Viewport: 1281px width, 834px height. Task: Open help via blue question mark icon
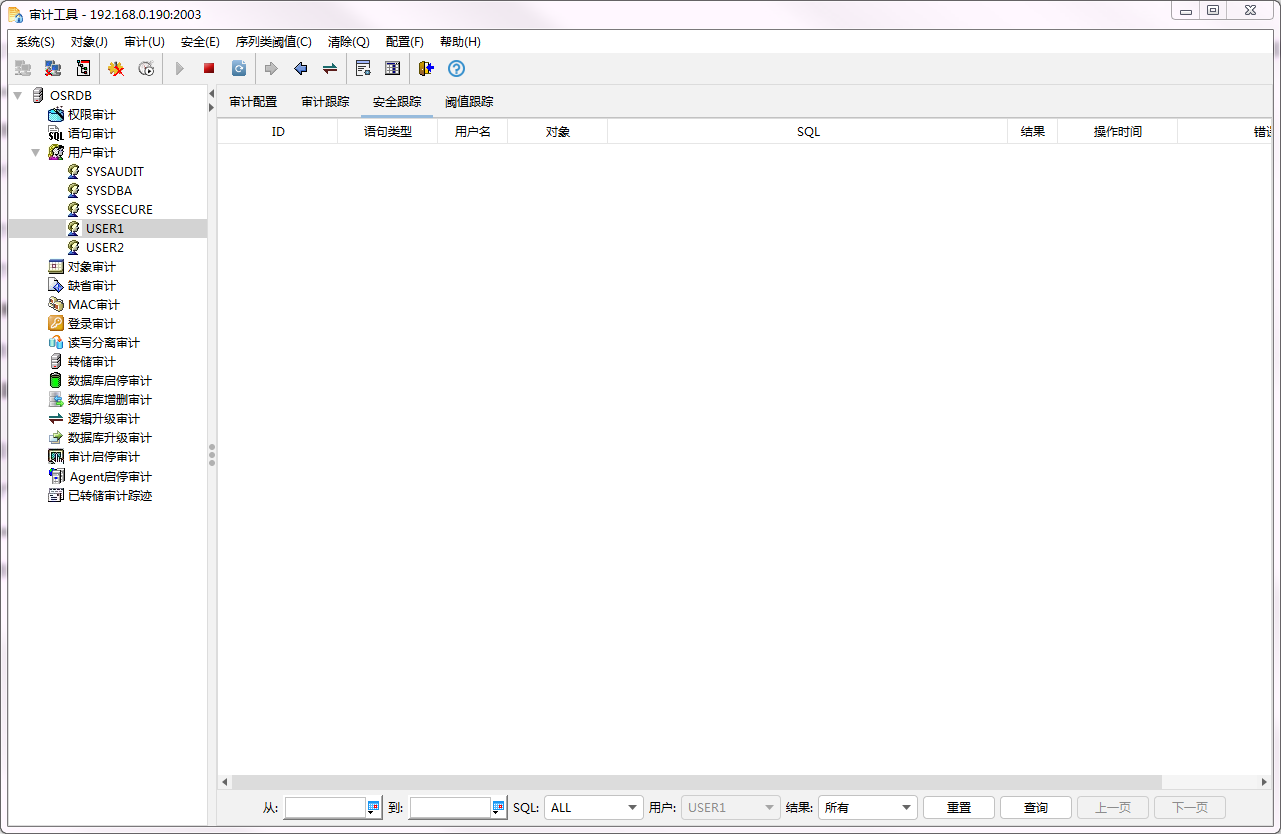(x=456, y=69)
